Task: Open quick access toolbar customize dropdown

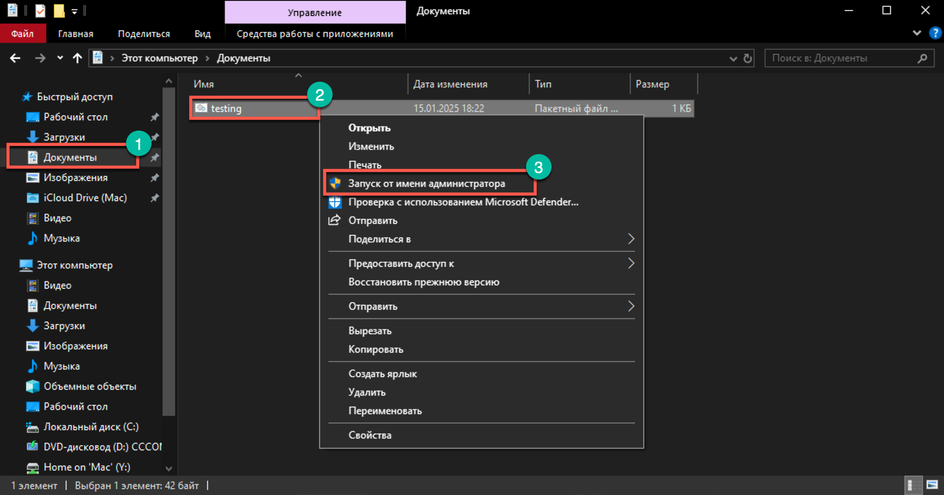Action: 75,11
